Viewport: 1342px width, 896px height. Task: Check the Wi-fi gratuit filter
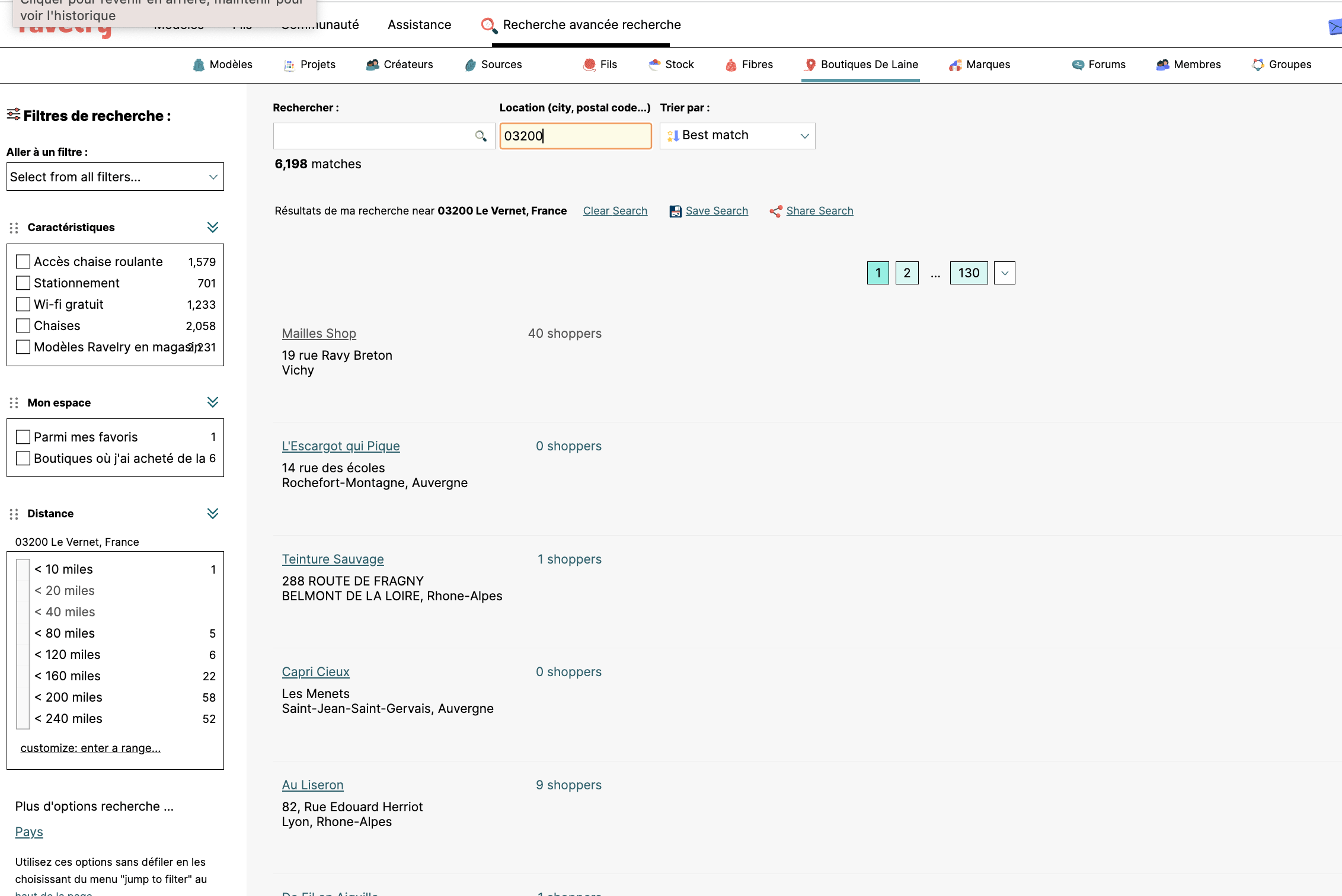pos(23,304)
